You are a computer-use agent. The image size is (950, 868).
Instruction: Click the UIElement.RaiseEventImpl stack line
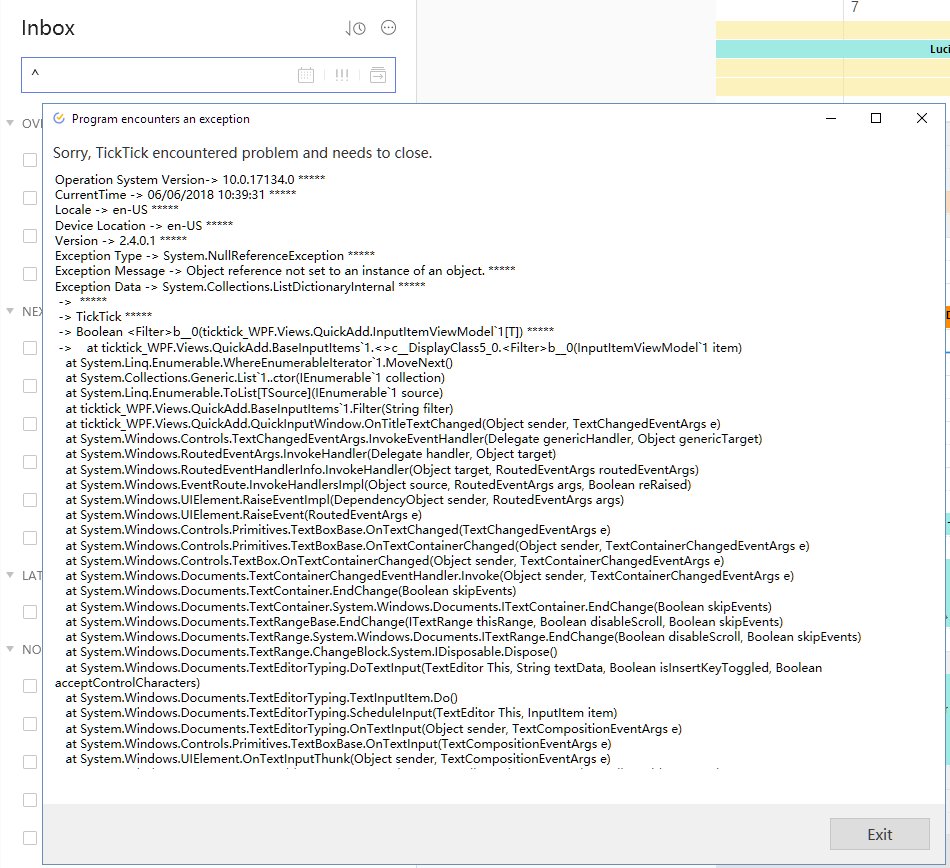pos(345,500)
